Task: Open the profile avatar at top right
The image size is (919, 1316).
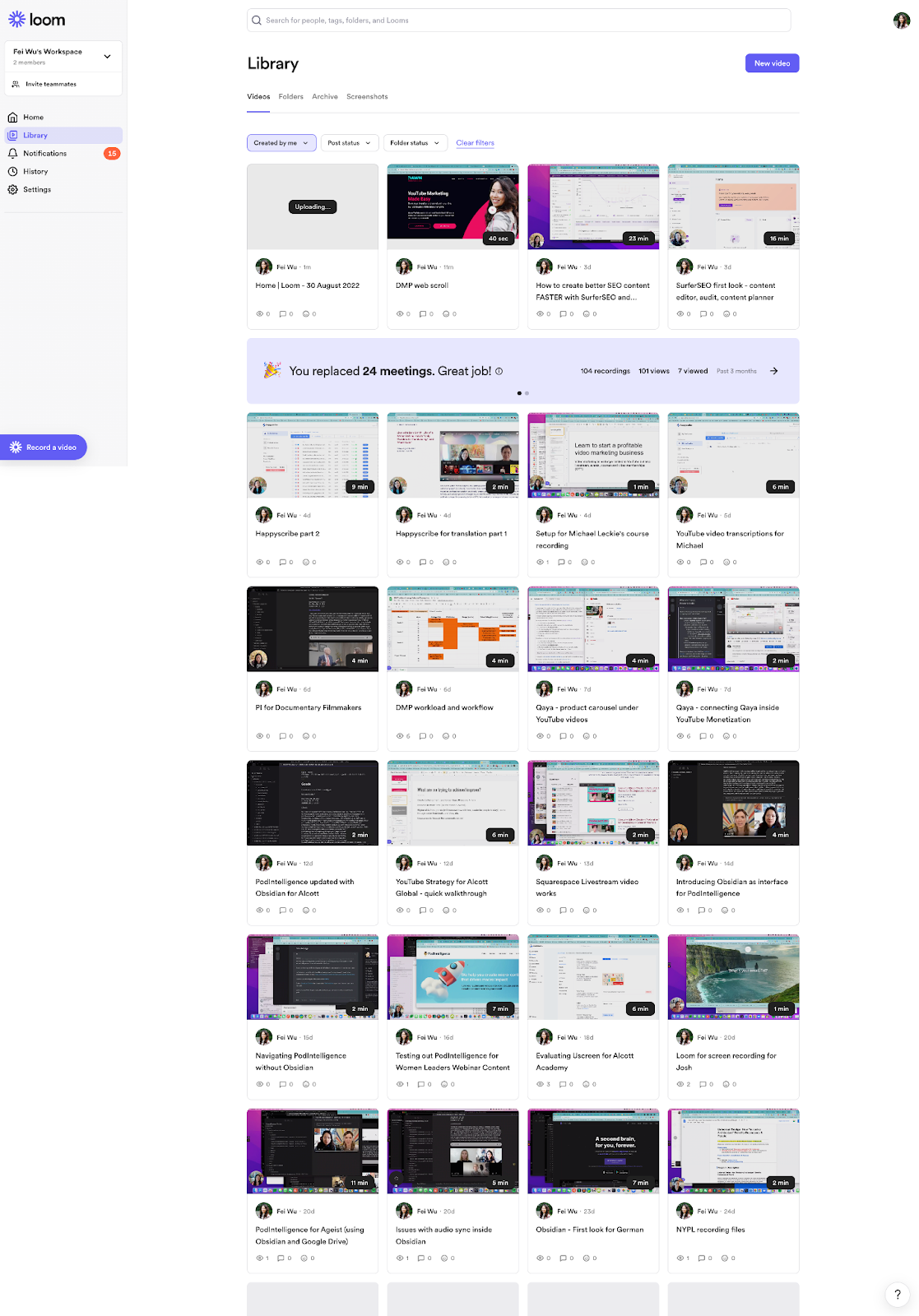Action: pos(901,21)
